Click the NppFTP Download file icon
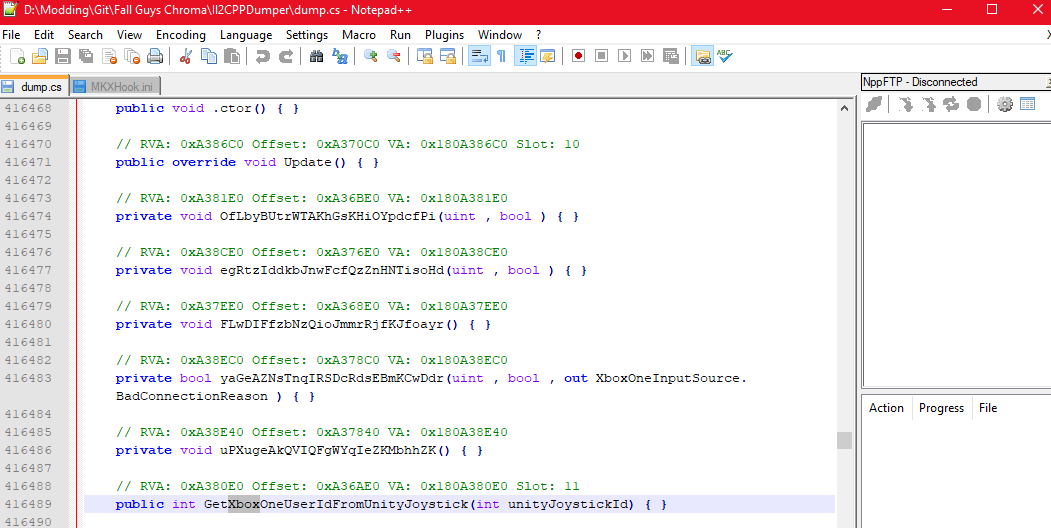 click(906, 105)
